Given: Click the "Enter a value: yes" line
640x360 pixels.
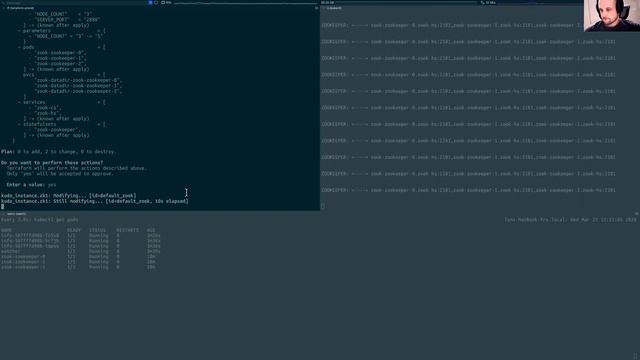Looking at the screenshot, I should (x=31, y=184).
